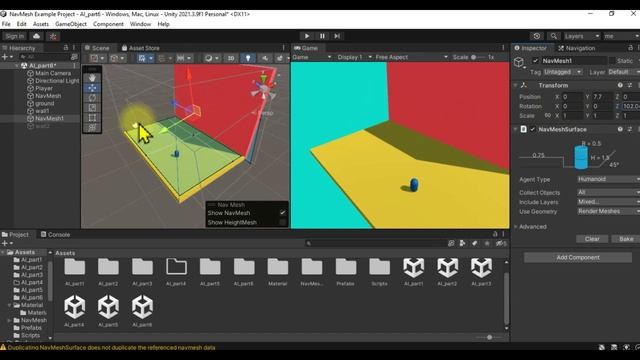The height and width of the screenshot is (360, 640).
Task: Toggle Show NavMesh checkbox
Action: [282, 213]
